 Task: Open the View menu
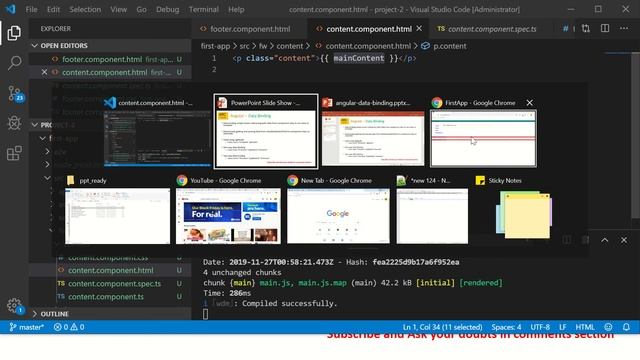click(x=118, y=9)
